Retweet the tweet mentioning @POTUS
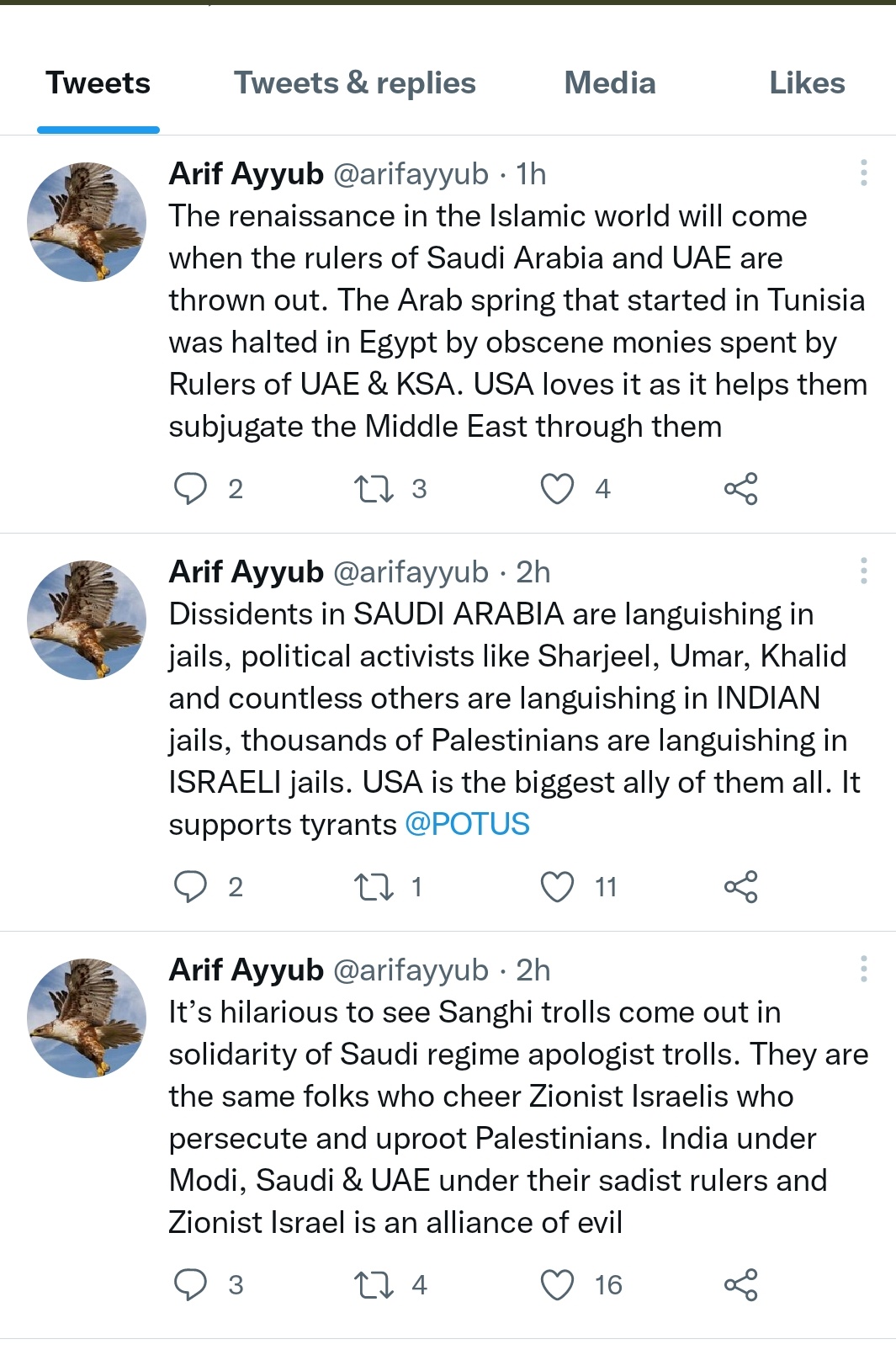896x1355 pixels. click(x=374, y=886)
